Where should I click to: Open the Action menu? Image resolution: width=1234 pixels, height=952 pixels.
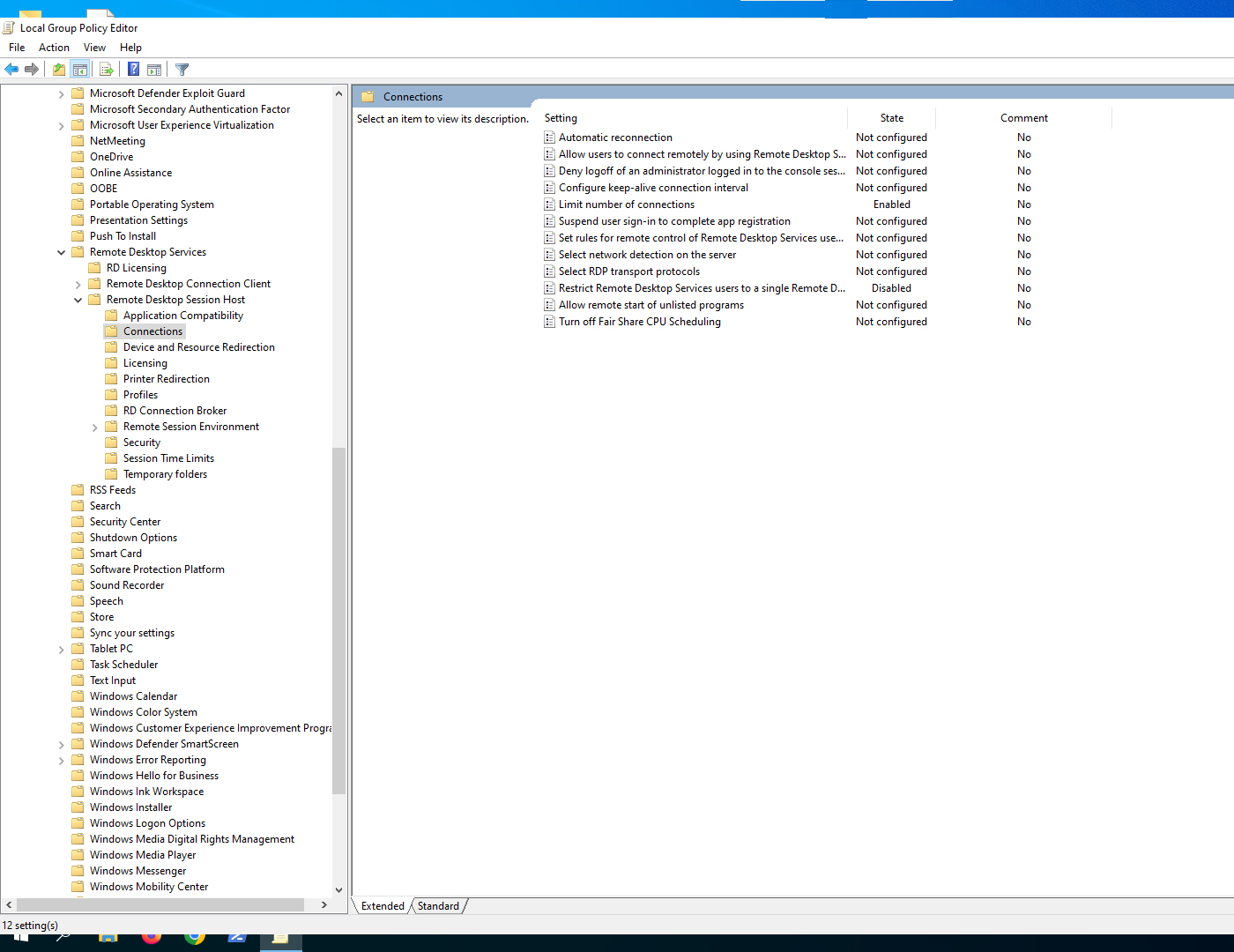(54, 47)
